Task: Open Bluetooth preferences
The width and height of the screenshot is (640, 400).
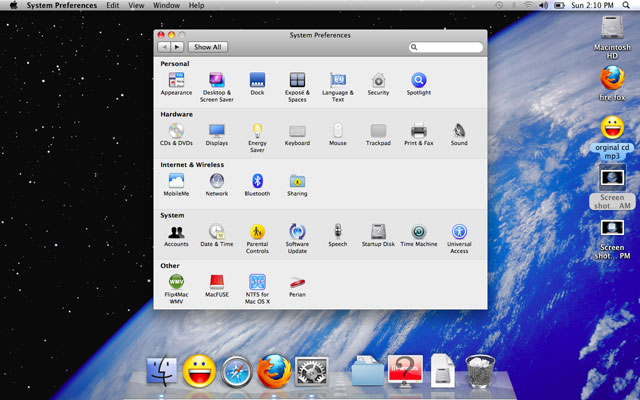Action: (257, 185)
